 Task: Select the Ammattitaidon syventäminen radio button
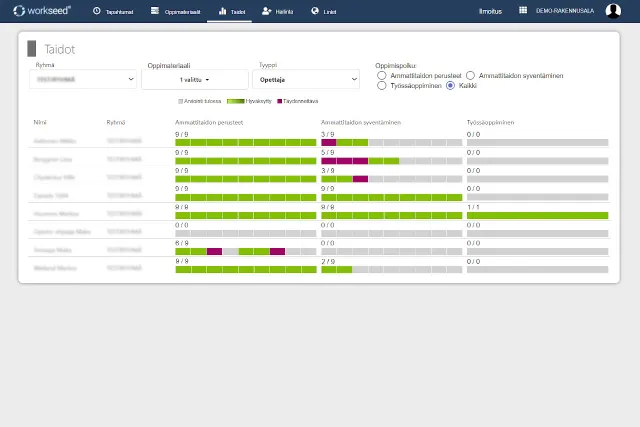tap(470, 76)
